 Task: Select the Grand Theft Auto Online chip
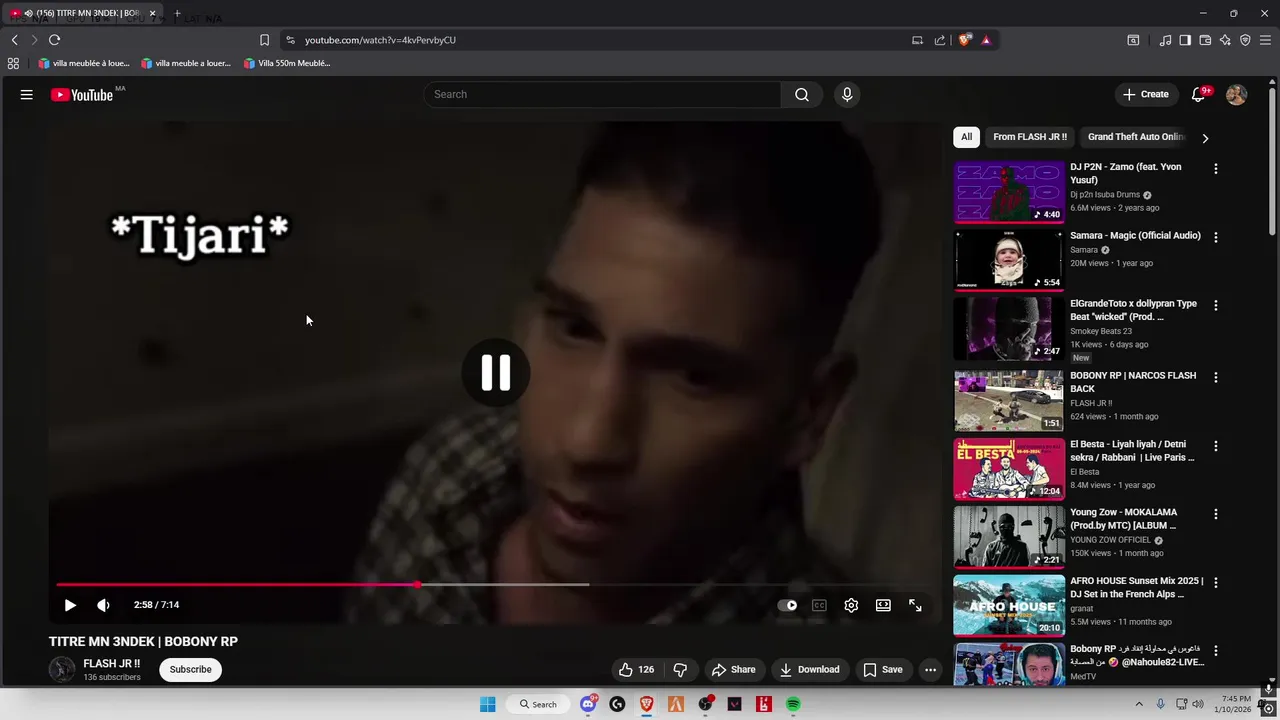pos(1135,137)
